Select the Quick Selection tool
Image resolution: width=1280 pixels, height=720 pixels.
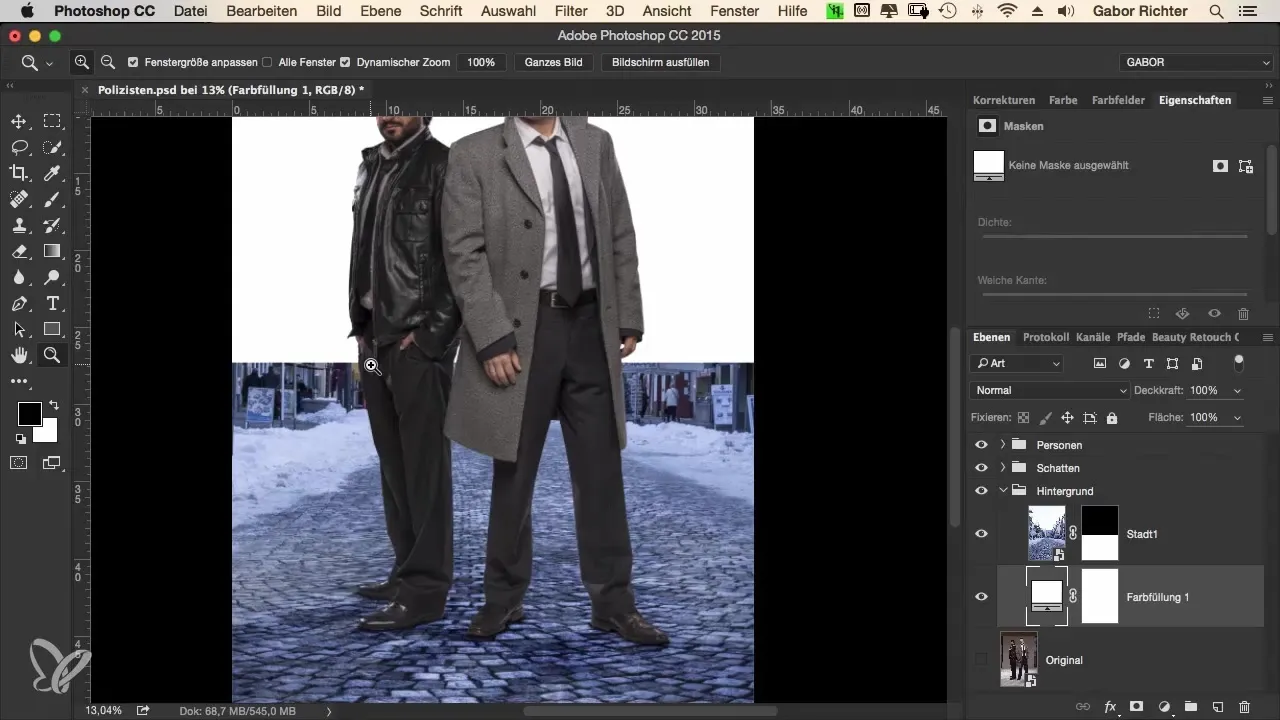[52, 147]
